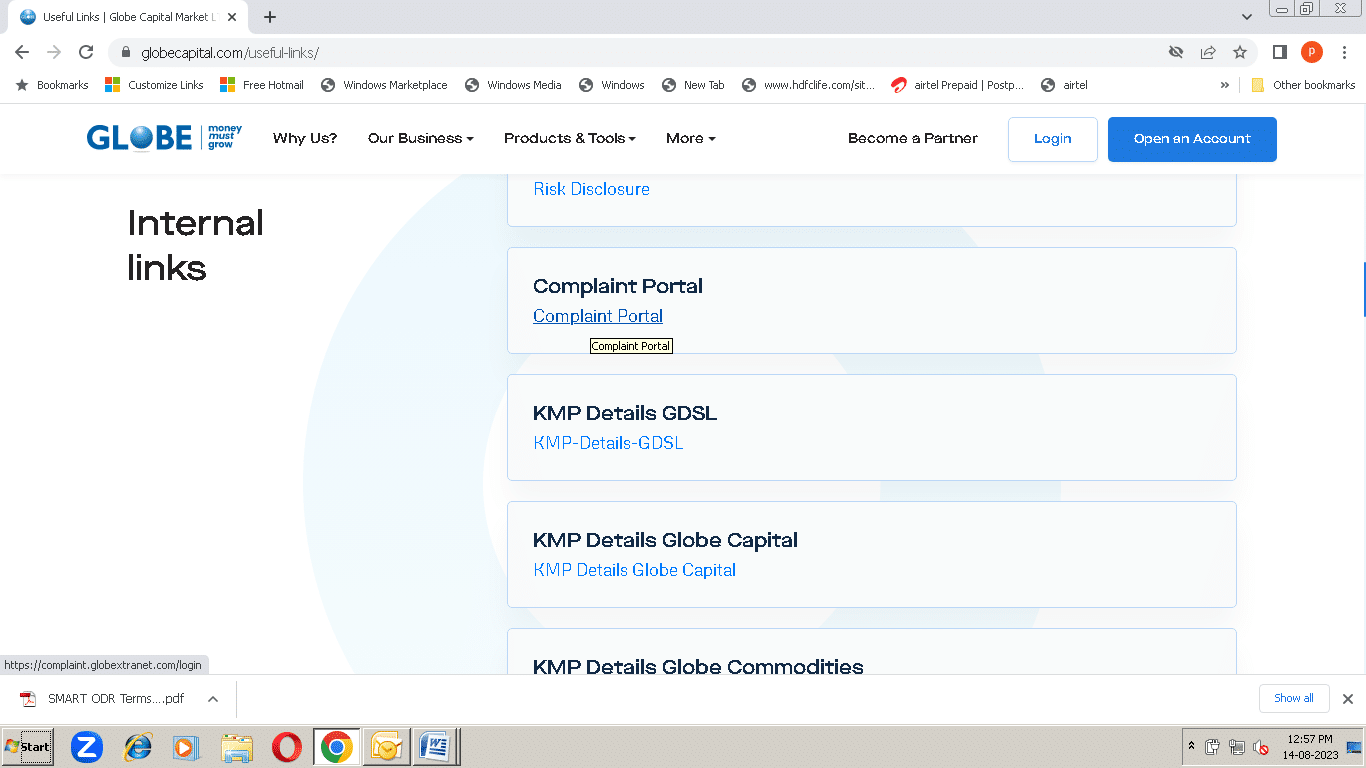Click the browser forward arrow
Screen dimensions: 1366x768
(54, 52)
